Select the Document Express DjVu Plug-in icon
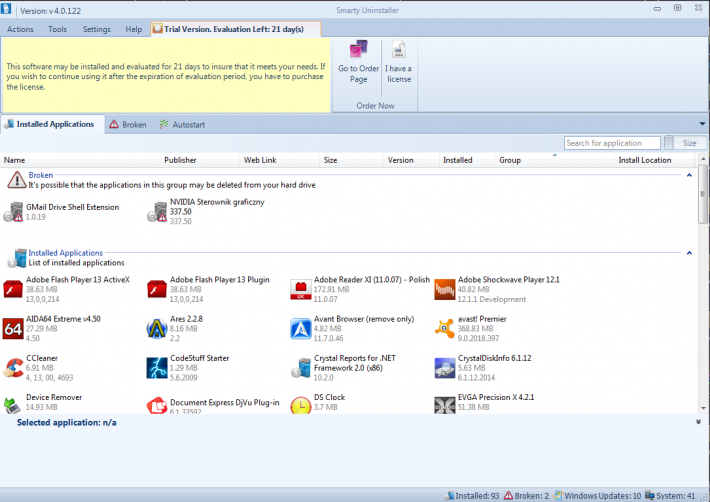This screenshot has height=502, width=710. [157, 405]
